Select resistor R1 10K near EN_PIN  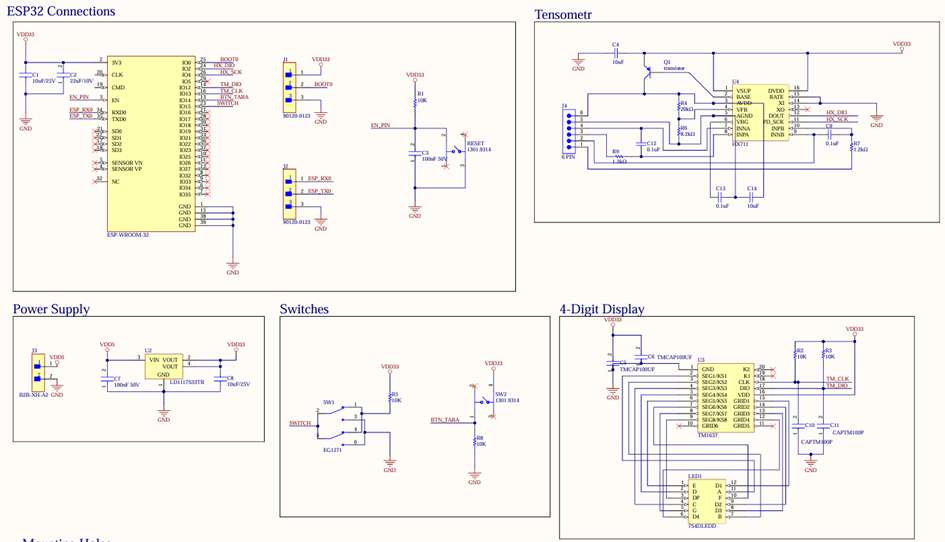tap(415, 104)
